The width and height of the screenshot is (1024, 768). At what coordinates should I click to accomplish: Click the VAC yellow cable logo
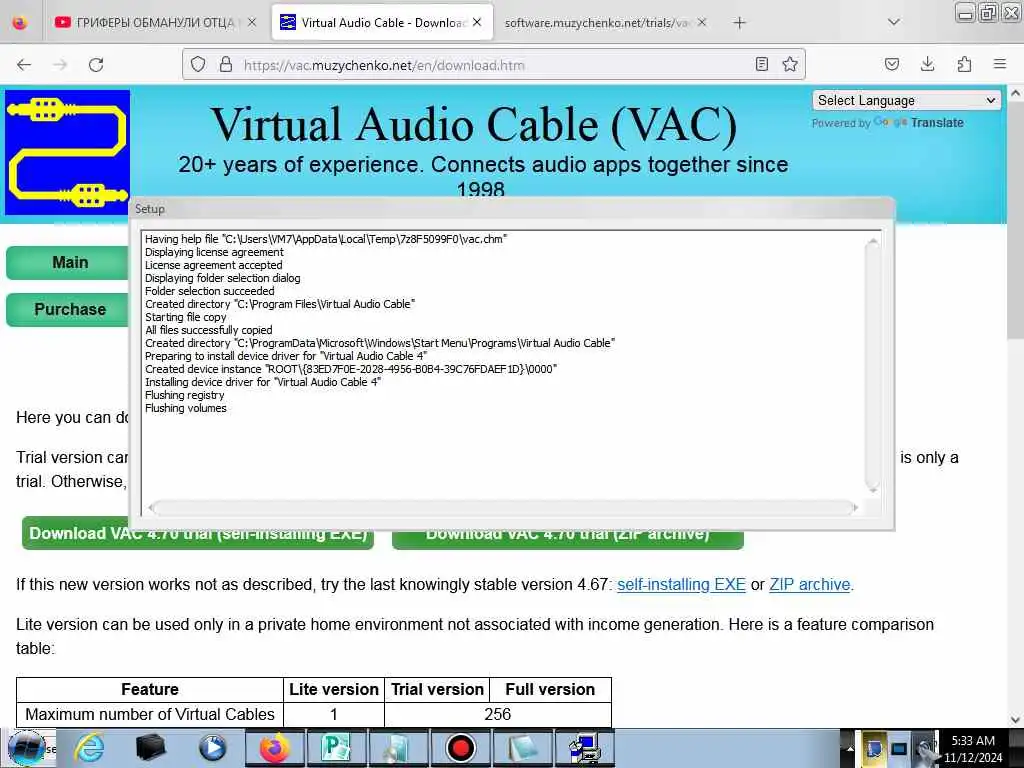(67, 153)
